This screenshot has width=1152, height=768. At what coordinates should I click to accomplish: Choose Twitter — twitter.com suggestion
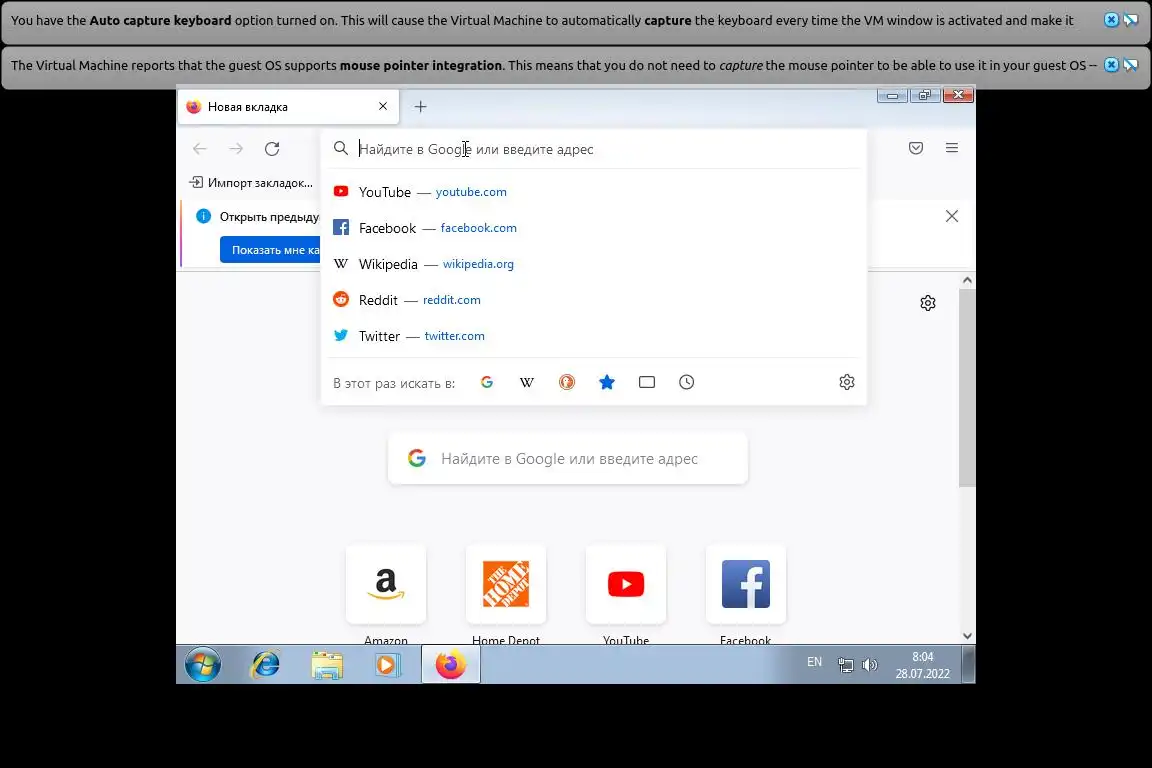click(x=594, y=336)
